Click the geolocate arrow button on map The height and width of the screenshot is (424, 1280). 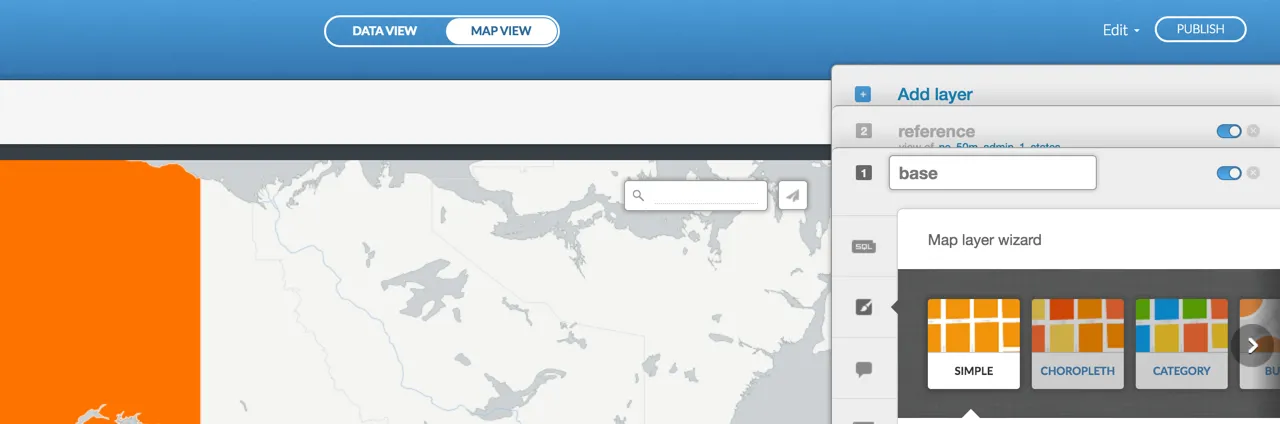[793, 195]
